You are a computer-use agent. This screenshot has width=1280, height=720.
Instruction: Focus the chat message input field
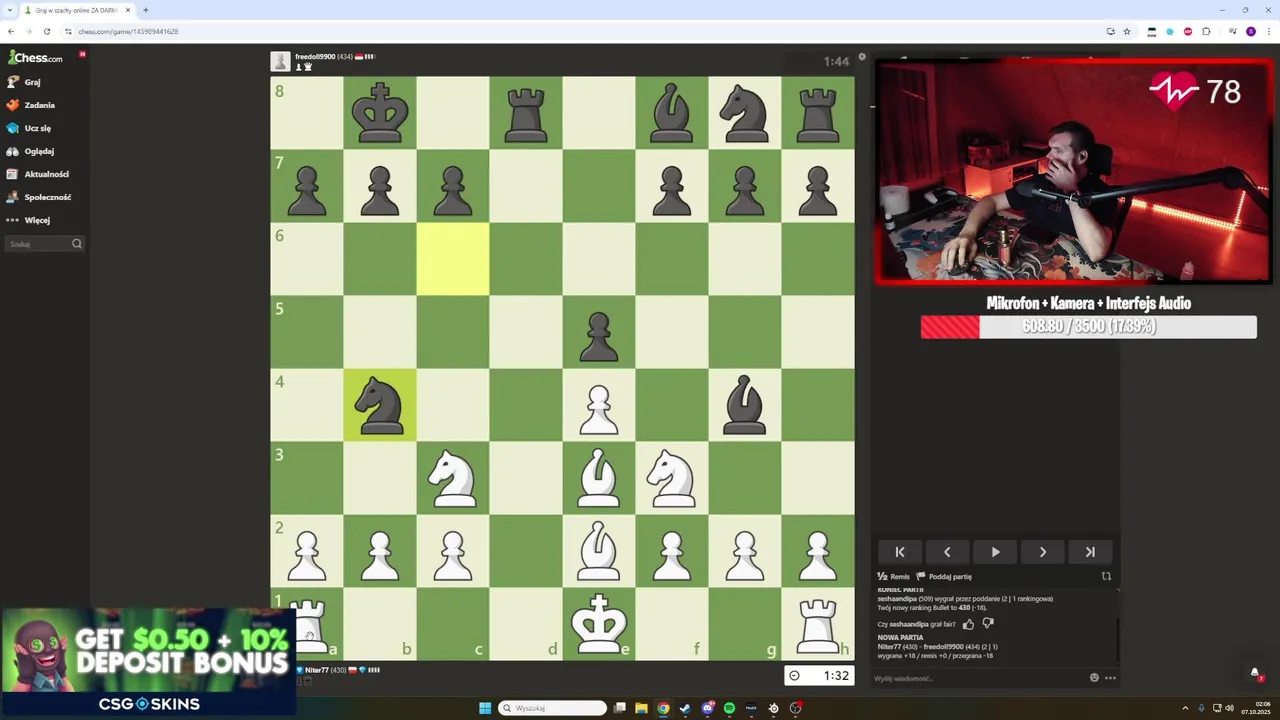(978, 678)
